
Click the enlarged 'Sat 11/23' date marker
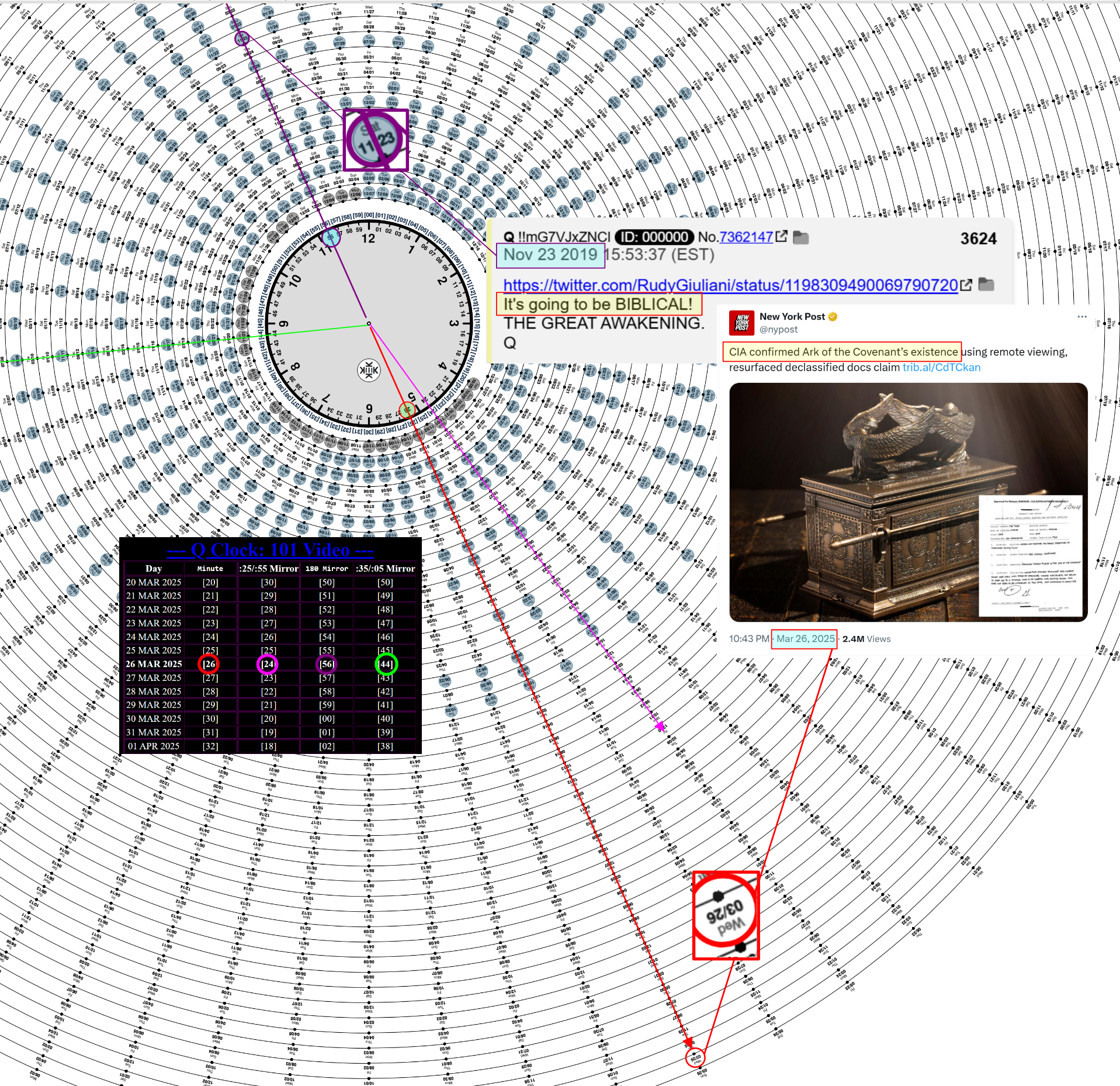376,140
